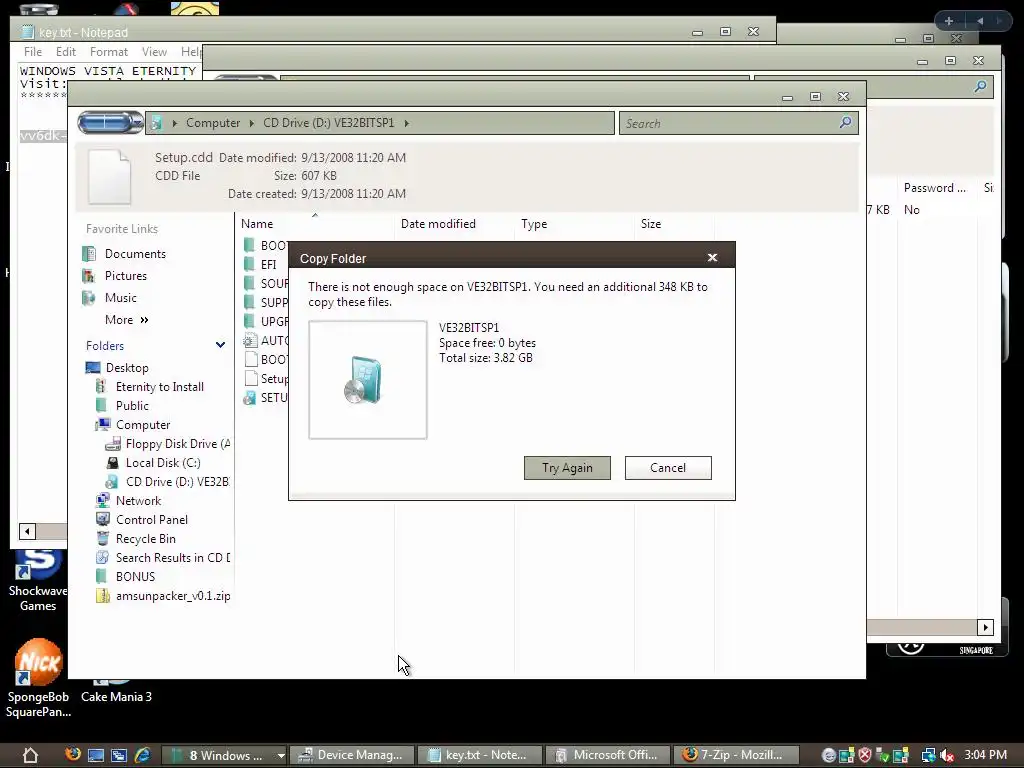Open Pictures favorite link

[x=125, y=276]
